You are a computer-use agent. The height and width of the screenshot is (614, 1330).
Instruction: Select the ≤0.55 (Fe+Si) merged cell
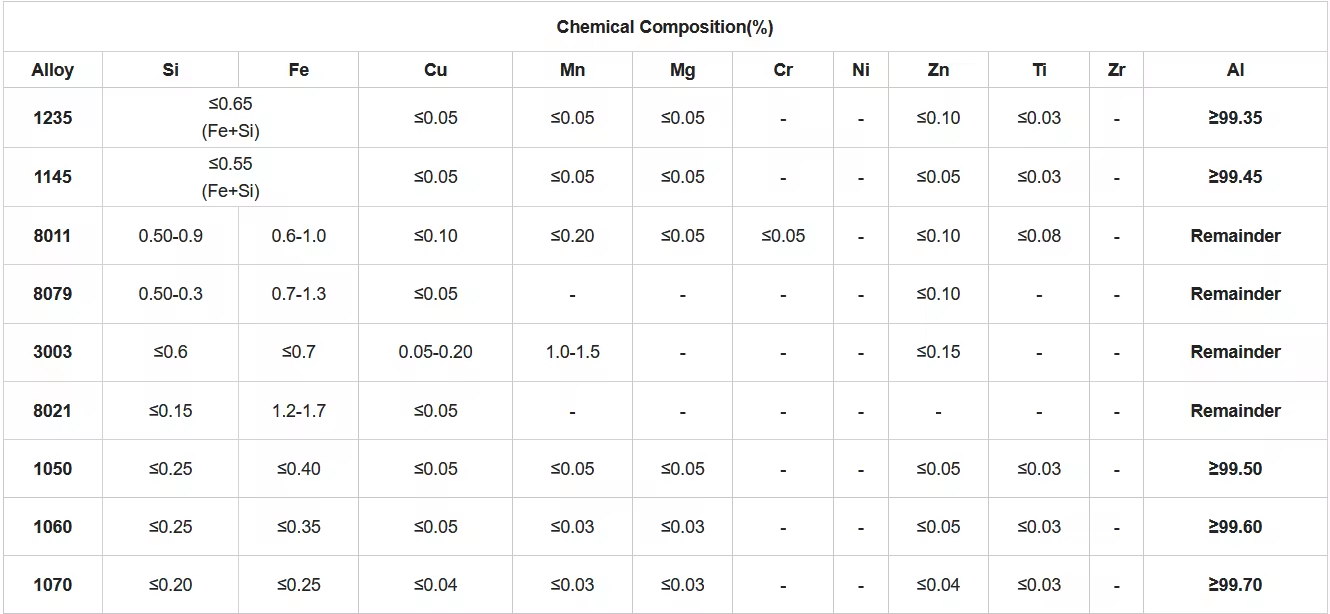pyautogui.click(x=230, y=177)
